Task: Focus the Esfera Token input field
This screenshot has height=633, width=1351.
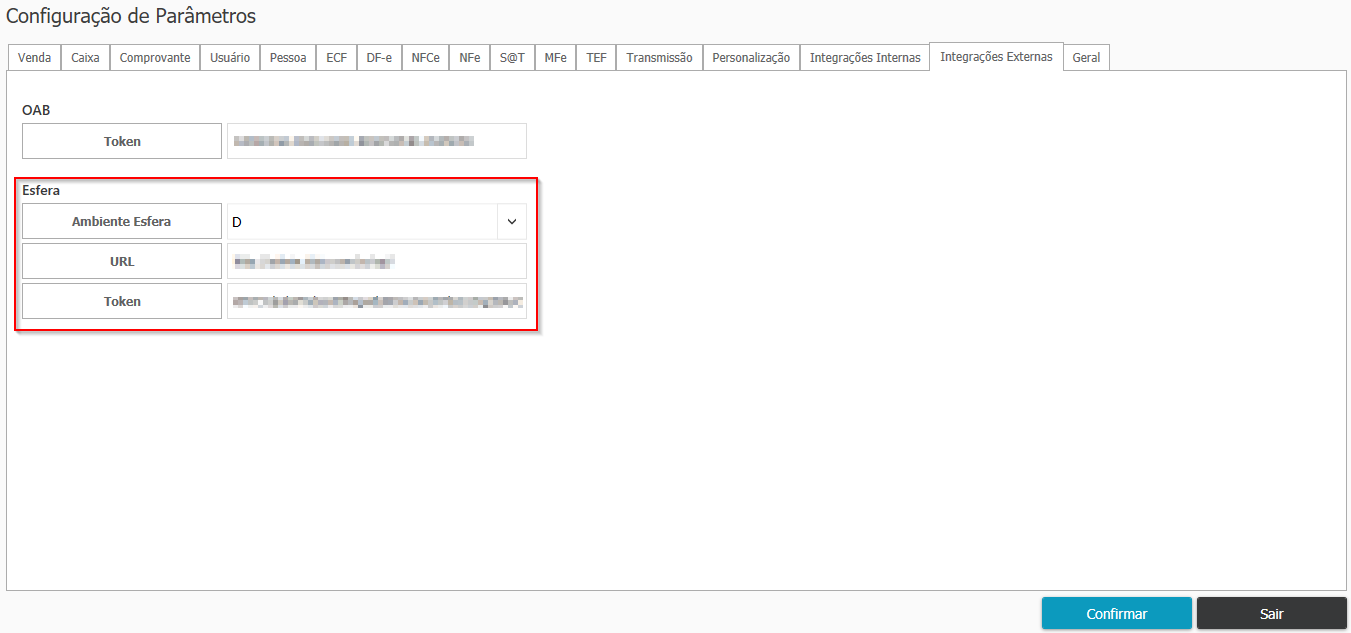Action: pos(377,301)
